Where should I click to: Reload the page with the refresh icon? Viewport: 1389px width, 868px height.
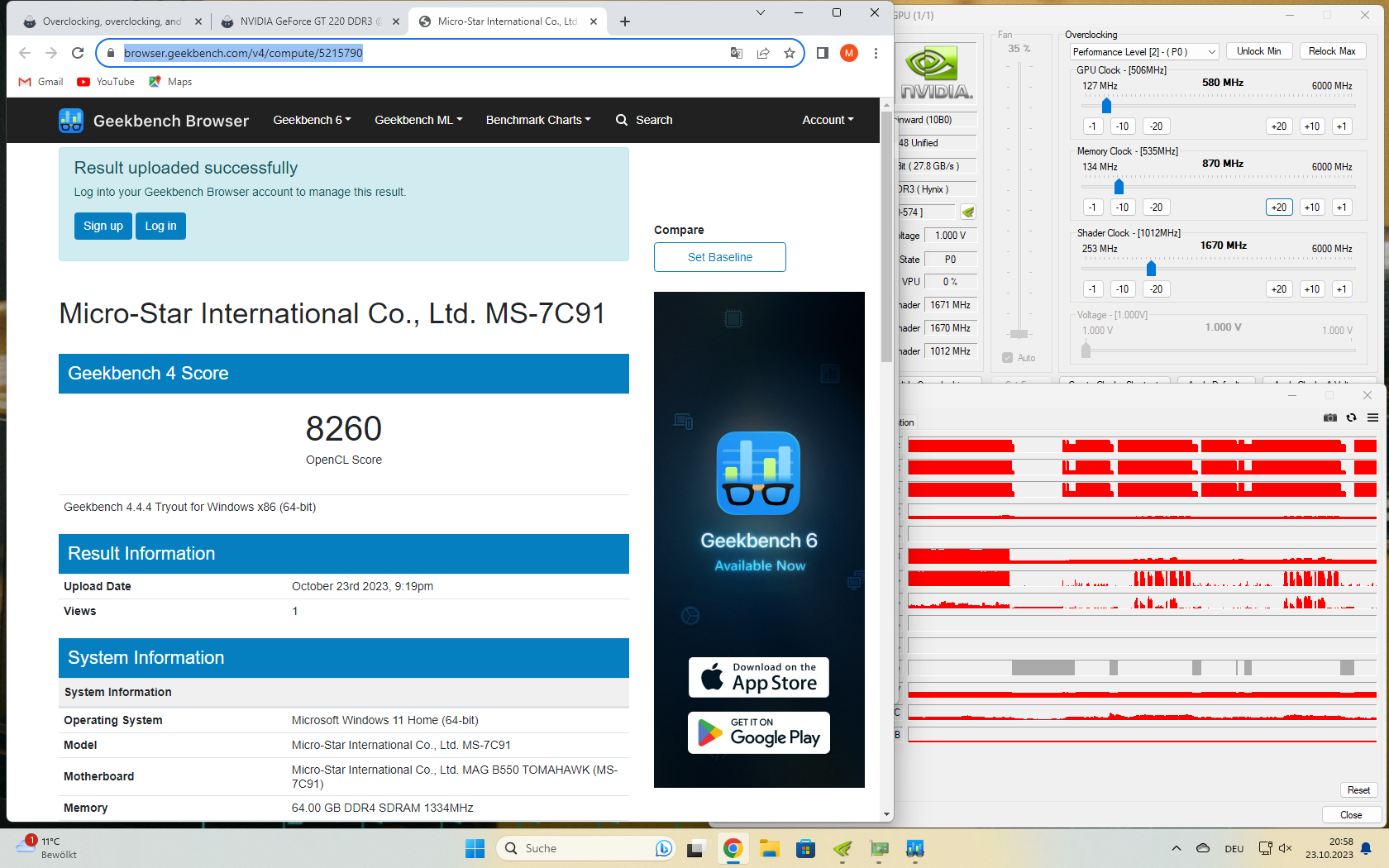[x=78, y=53]
